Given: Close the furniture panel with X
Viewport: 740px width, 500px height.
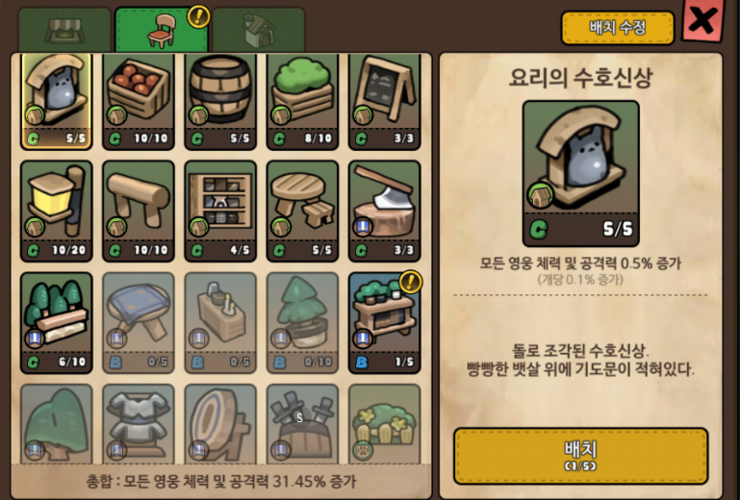Looking at the screenshot, I should 703,20.
